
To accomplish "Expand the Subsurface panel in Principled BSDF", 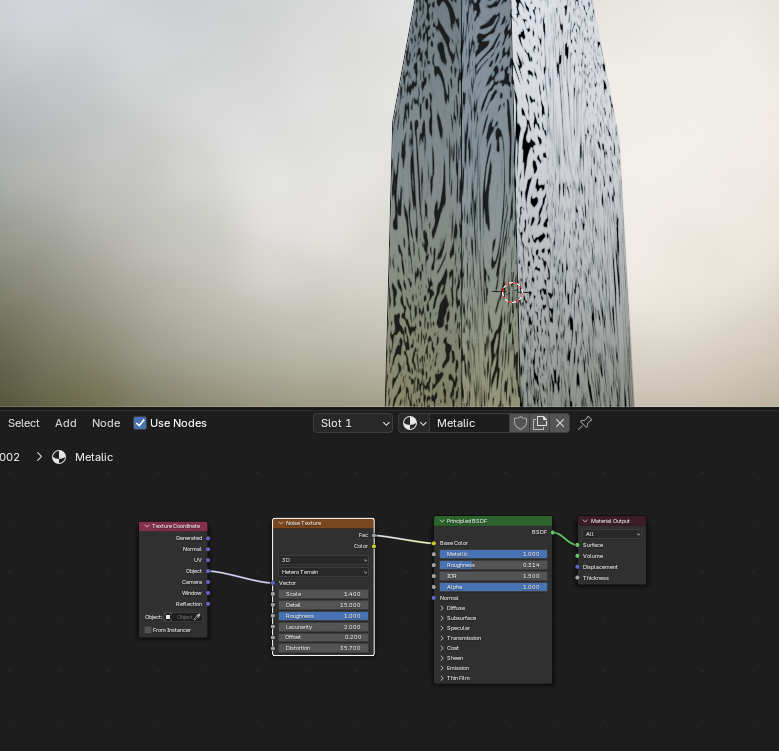I will click(442, 618).
